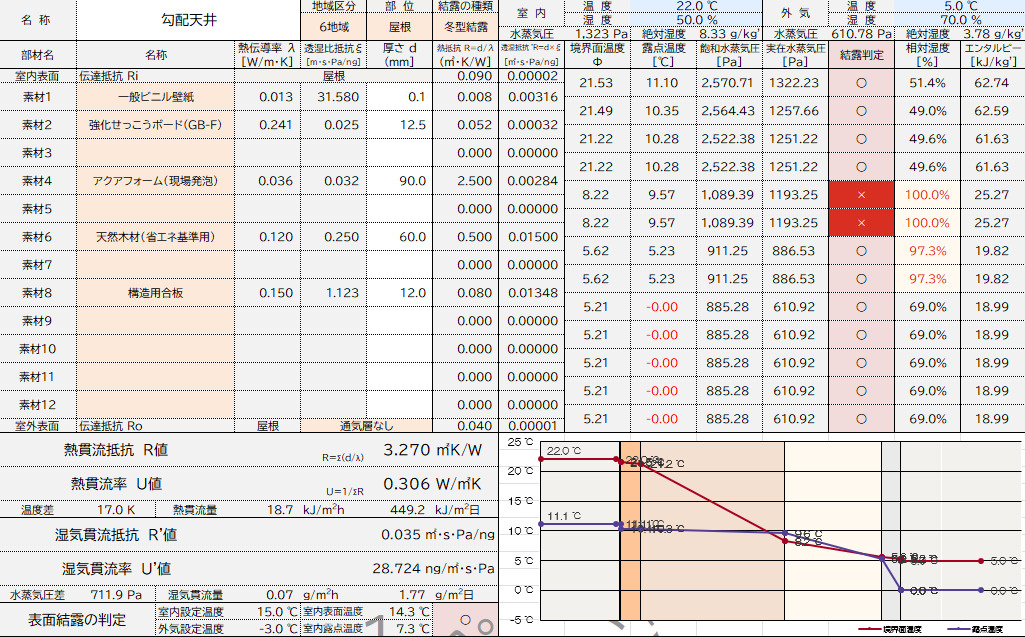The image size is (1025, 637).
Task: Select the 0.306 U値 result cell
Action: (432, 484)
